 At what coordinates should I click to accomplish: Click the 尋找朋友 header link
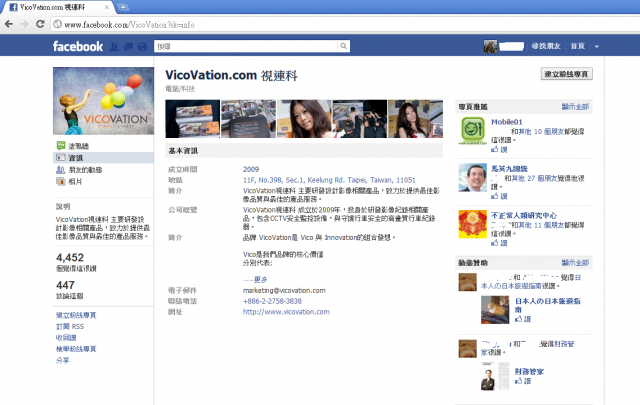click(546, 46)
